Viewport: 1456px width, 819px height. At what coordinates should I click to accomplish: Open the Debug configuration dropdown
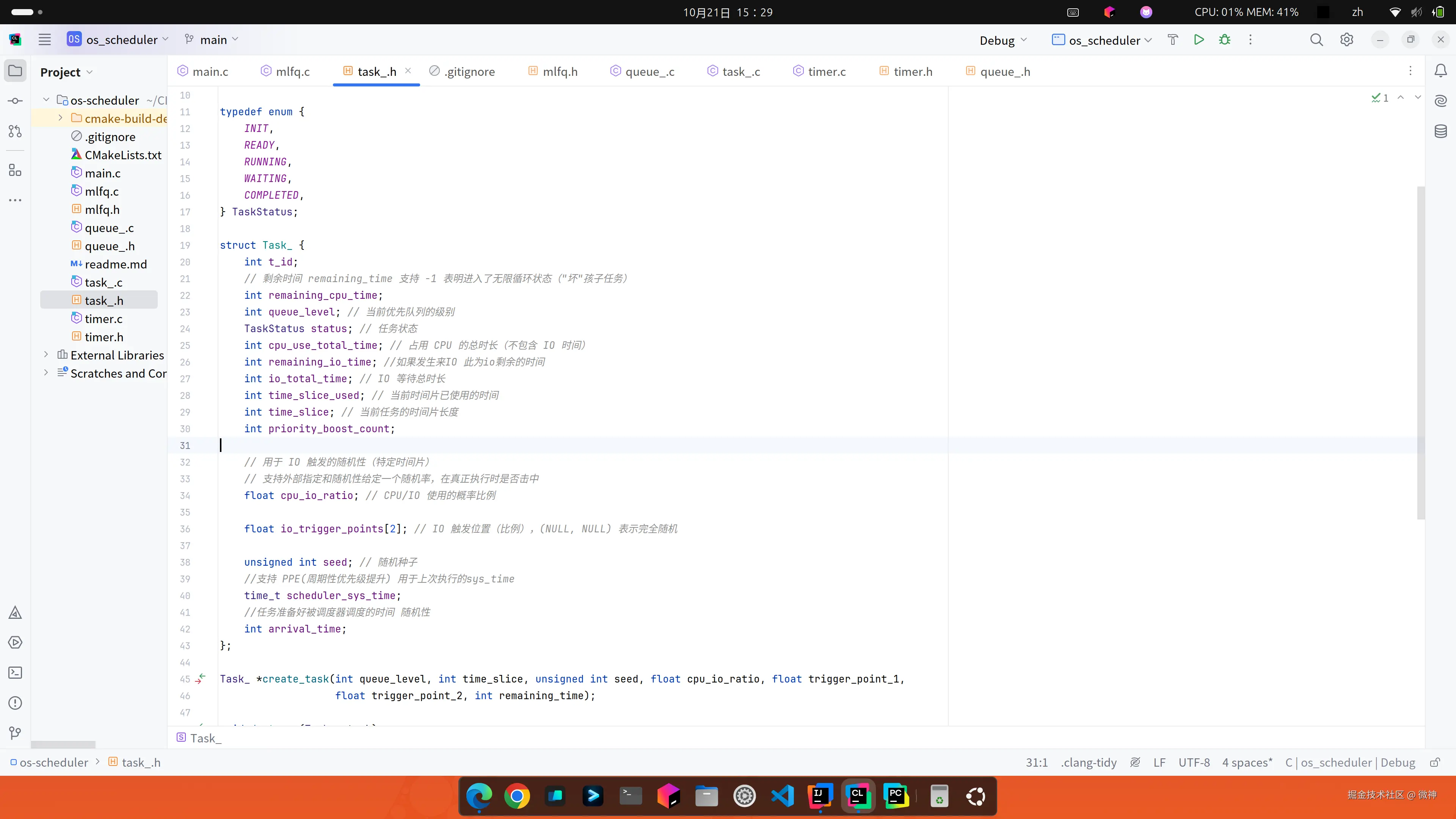(x=1003, y=40)
